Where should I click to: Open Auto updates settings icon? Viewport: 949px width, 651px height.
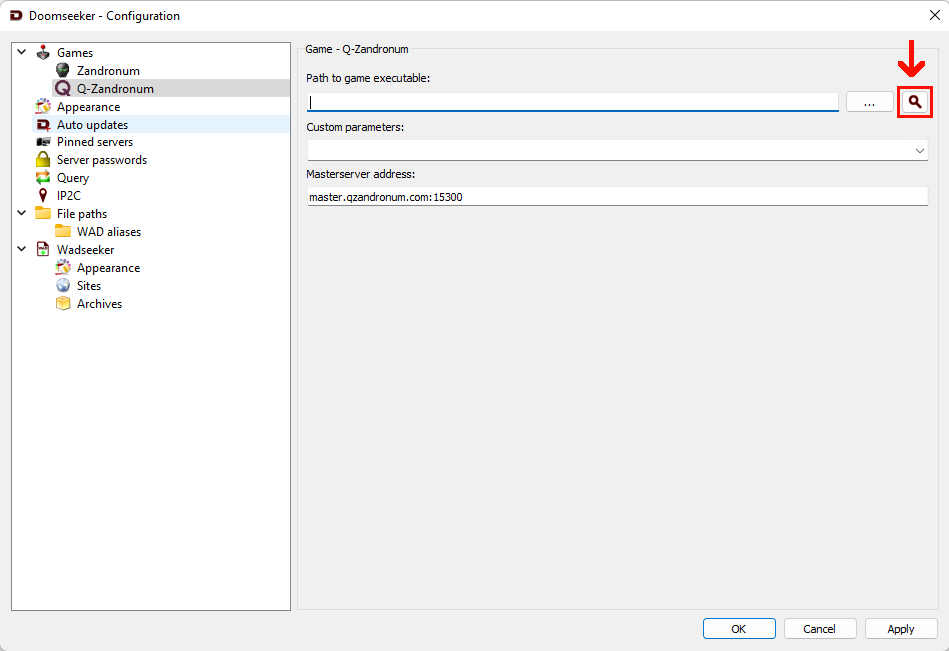pyautogui.click(x=43, y=125)
